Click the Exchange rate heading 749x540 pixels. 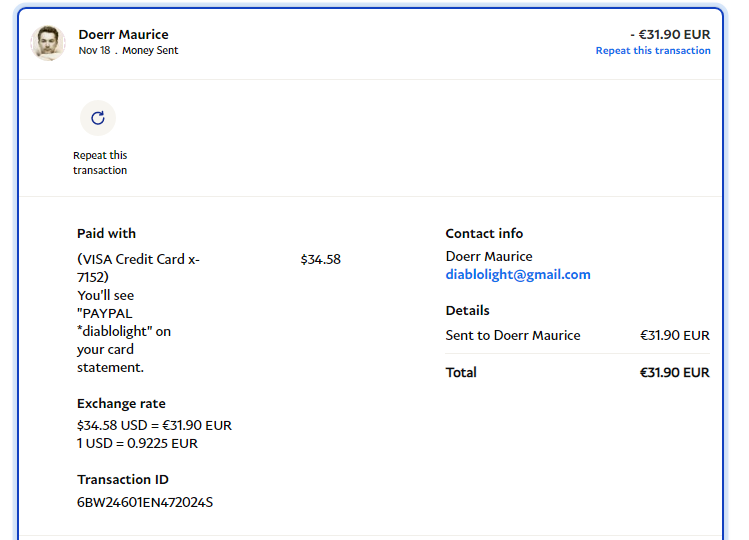121,404
